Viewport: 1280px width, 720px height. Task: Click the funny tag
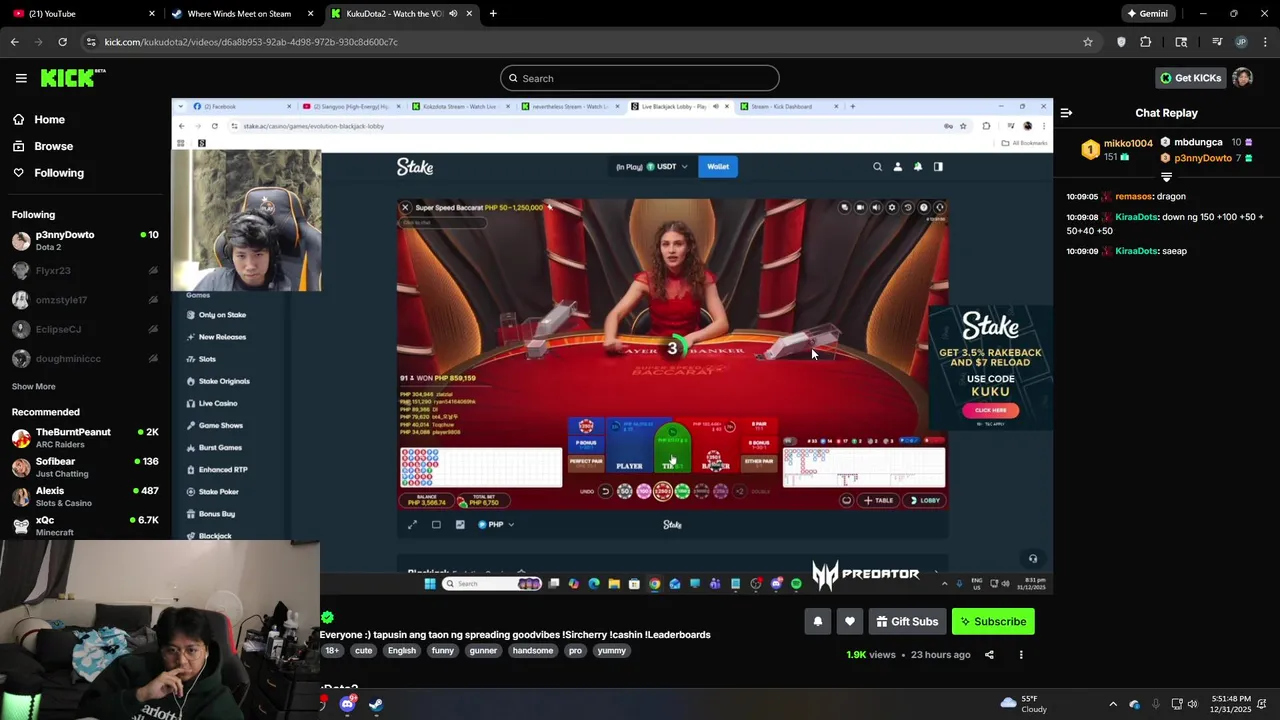pyautogui.click(x=443, y=651)
